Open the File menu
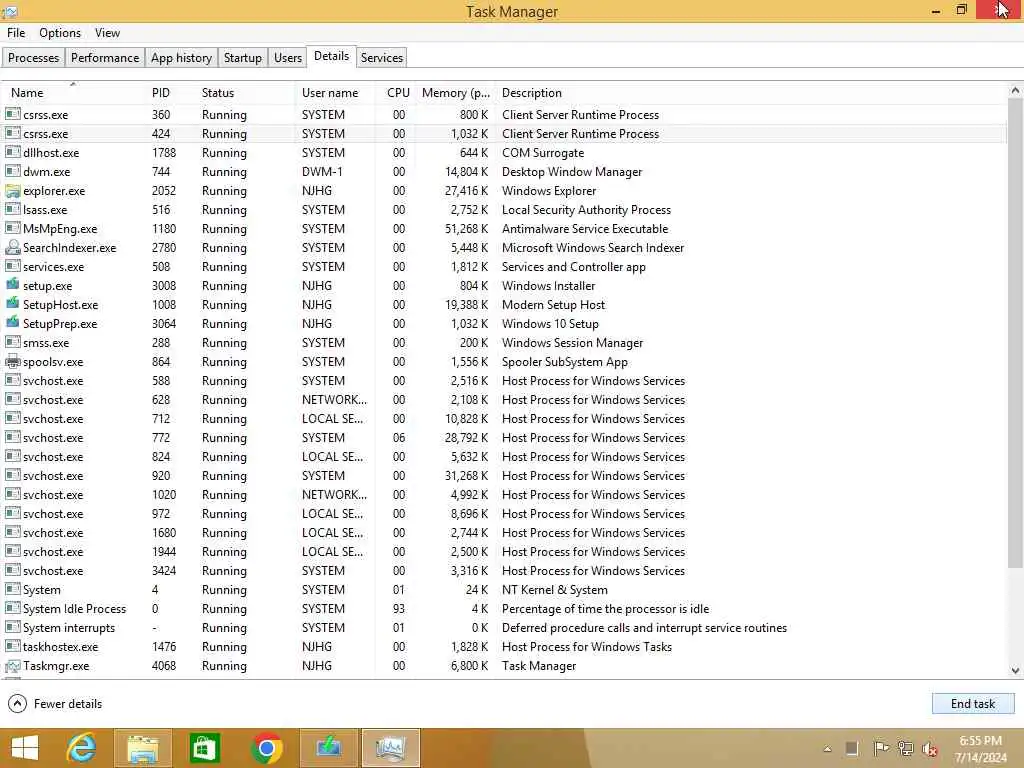 click(16, 33)
